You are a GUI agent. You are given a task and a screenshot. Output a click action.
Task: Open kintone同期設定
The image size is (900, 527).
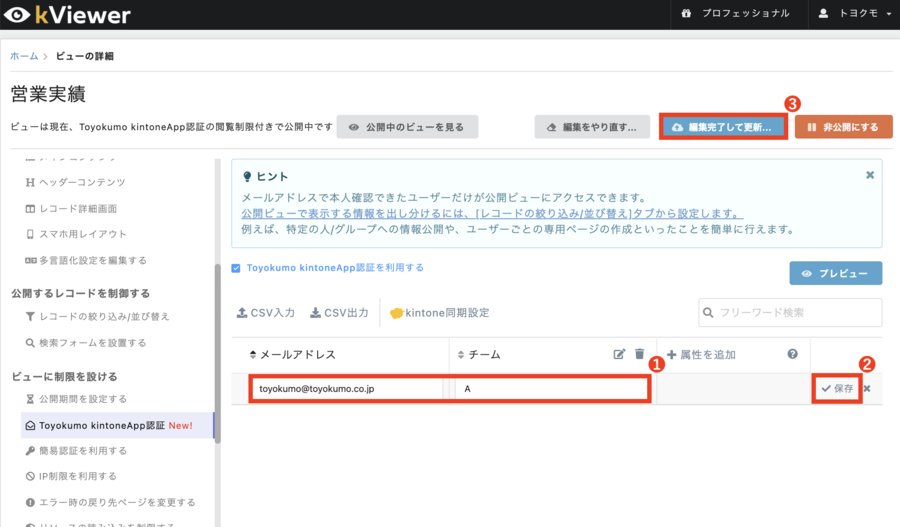(440, 313)
